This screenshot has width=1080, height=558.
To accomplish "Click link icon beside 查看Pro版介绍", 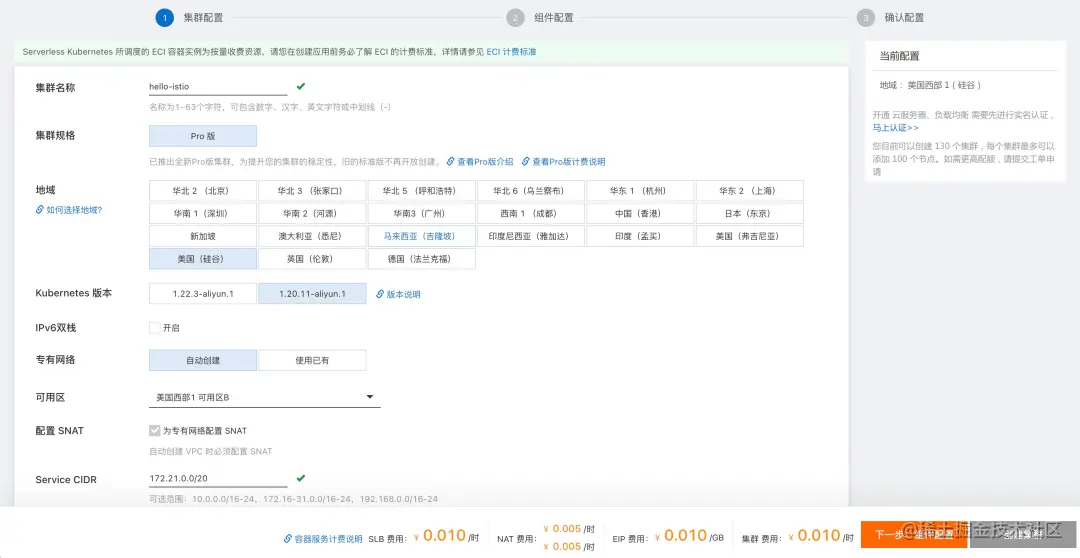I will (x=450, y=162).
